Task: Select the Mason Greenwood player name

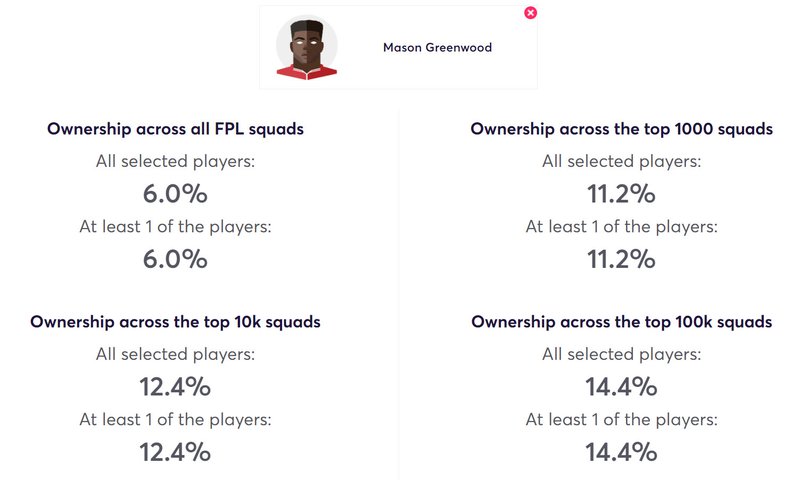Action: tap(437, 47)
